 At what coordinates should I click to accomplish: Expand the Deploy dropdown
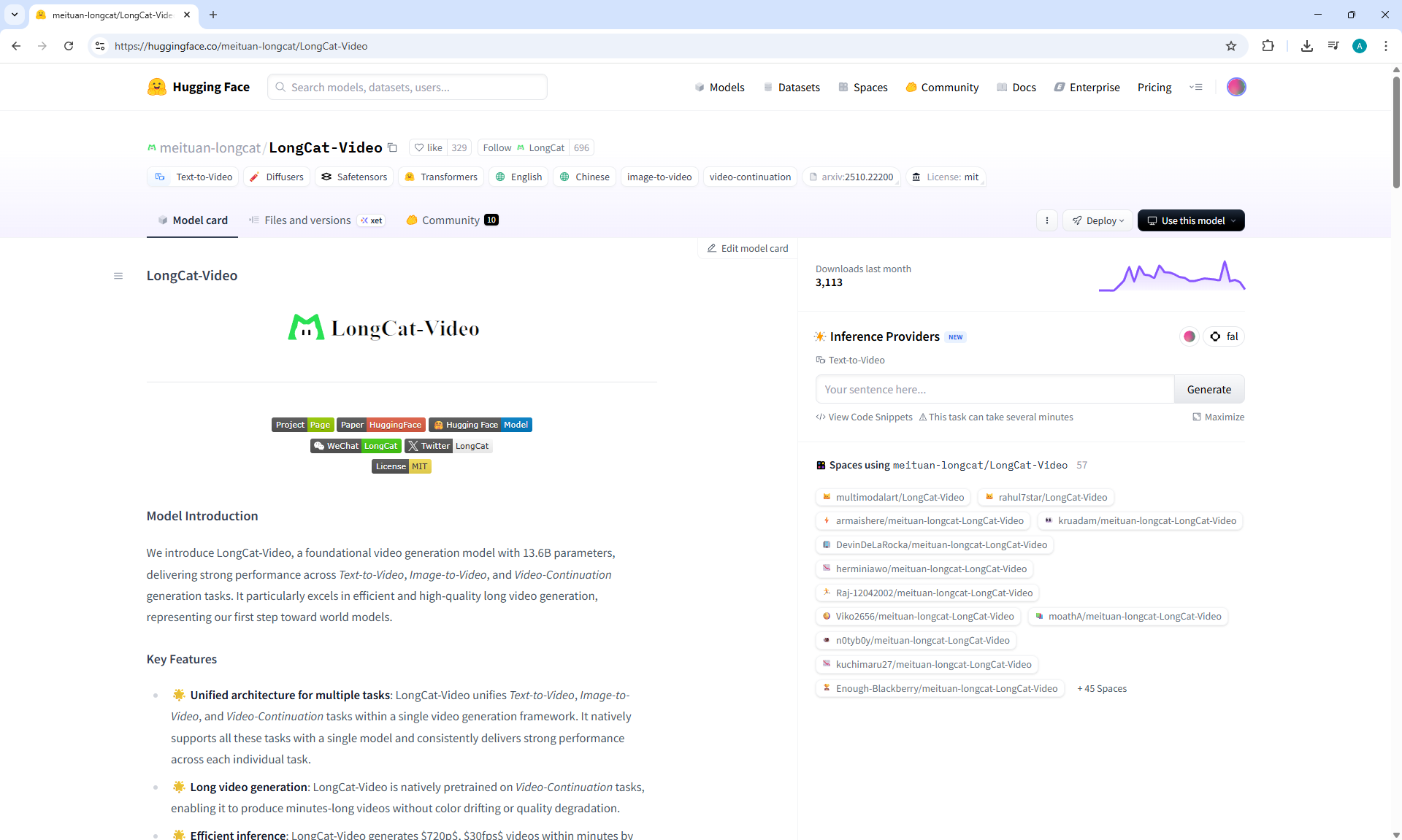point(1098,220)
